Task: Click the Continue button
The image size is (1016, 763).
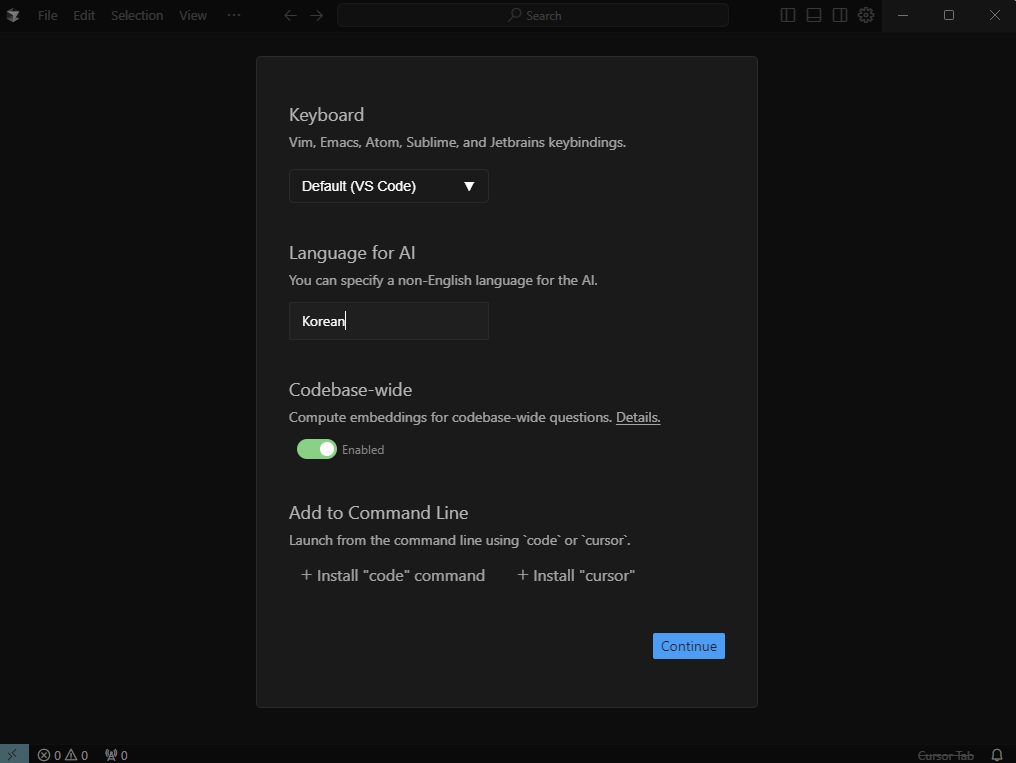Action: (689, 646)
